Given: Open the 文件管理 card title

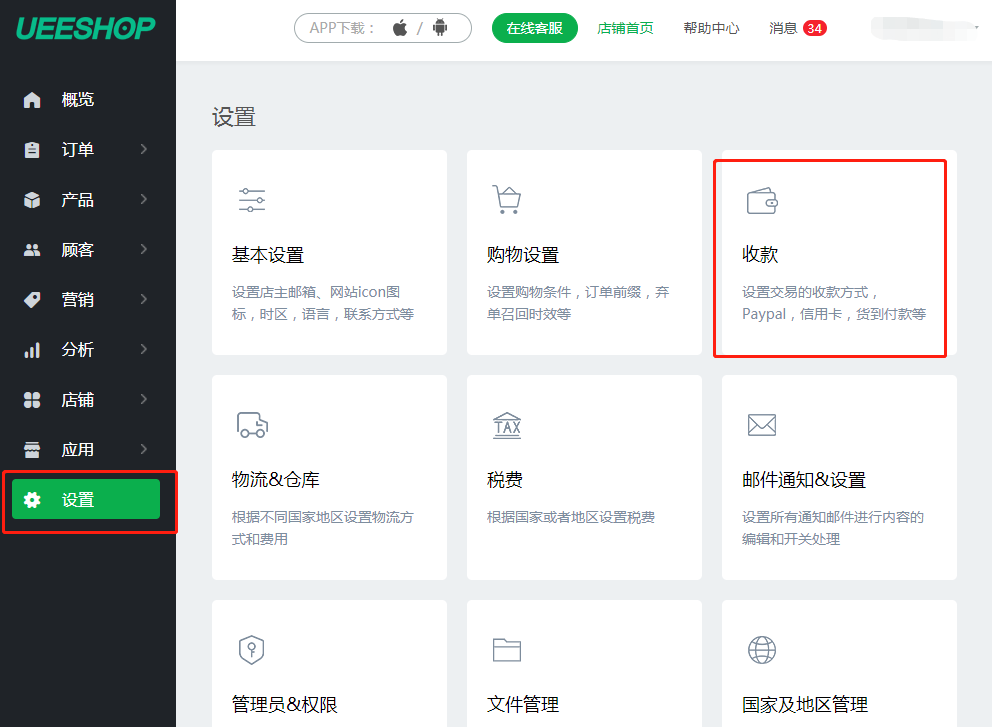Looking at the screenshot, I should [523, 704].
